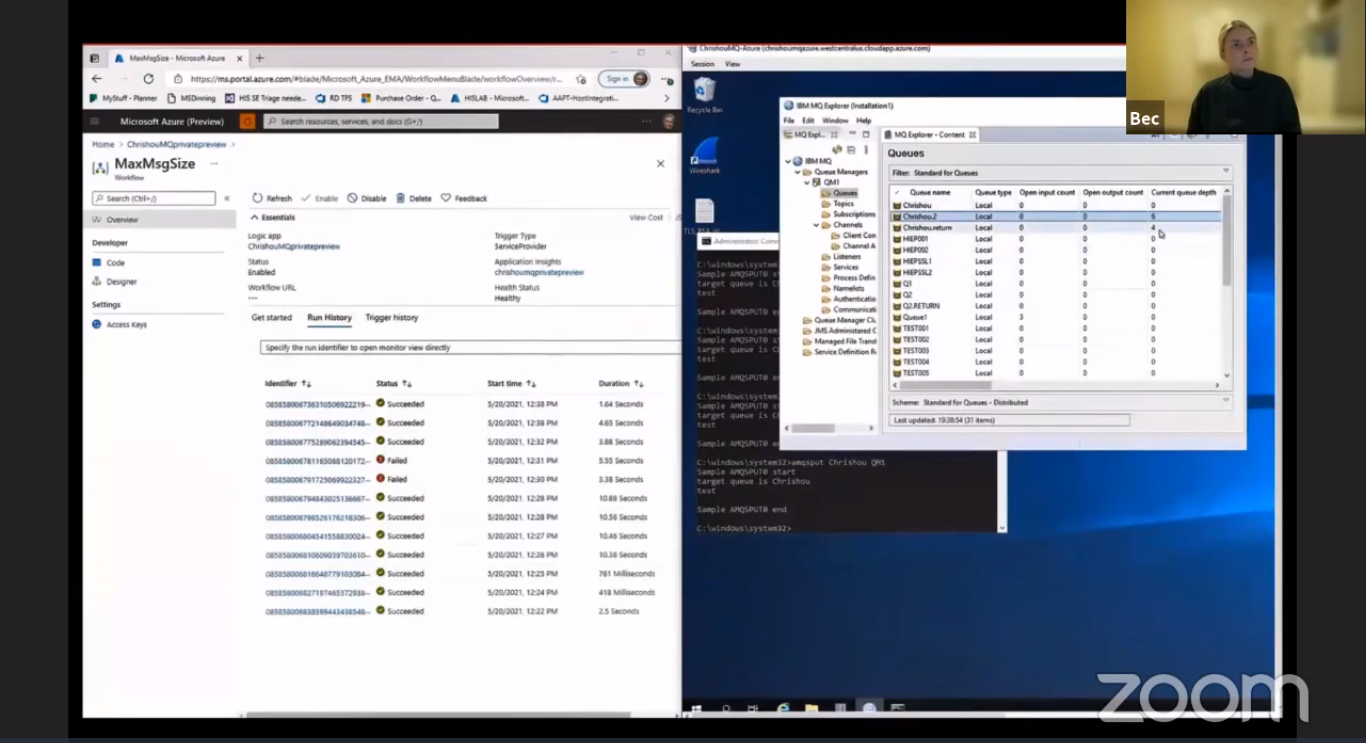1366x743 pixels.
Task: Open Wireshark shortcut on remote desktop
Action: click(x=705, y=156)
